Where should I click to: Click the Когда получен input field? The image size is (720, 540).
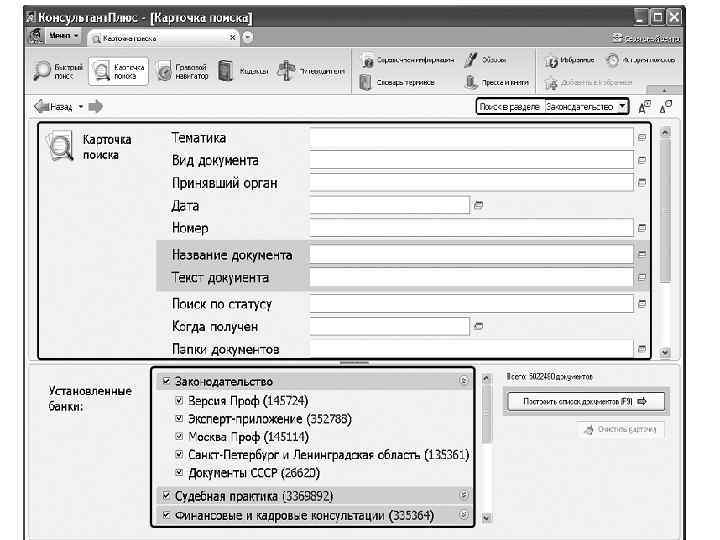pyautogui.click(x=390, y=326)
